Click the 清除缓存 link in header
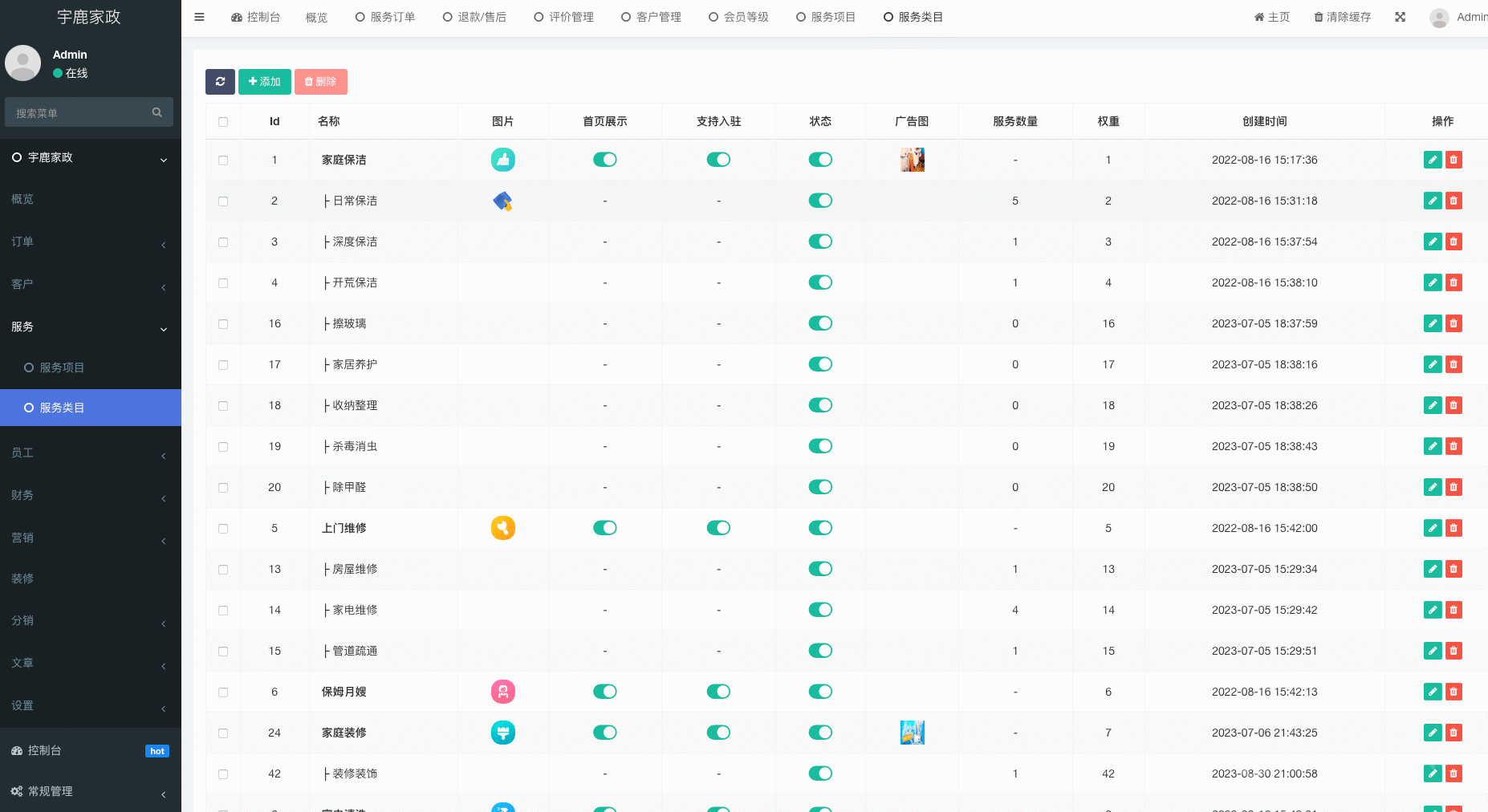This screenshot has width=1488, height=812. click(x=1342, y=17)
